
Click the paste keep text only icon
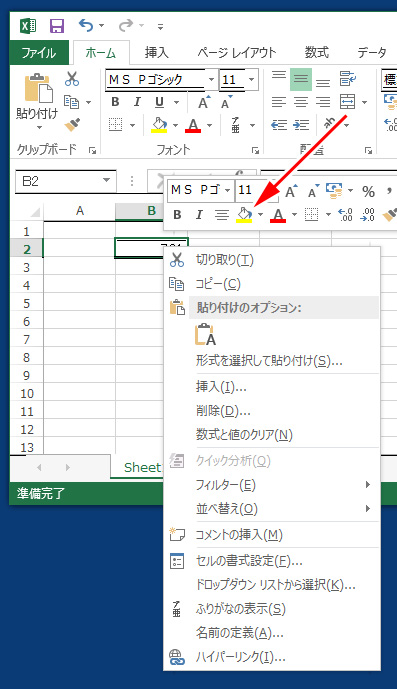click(x=205, y=334)
